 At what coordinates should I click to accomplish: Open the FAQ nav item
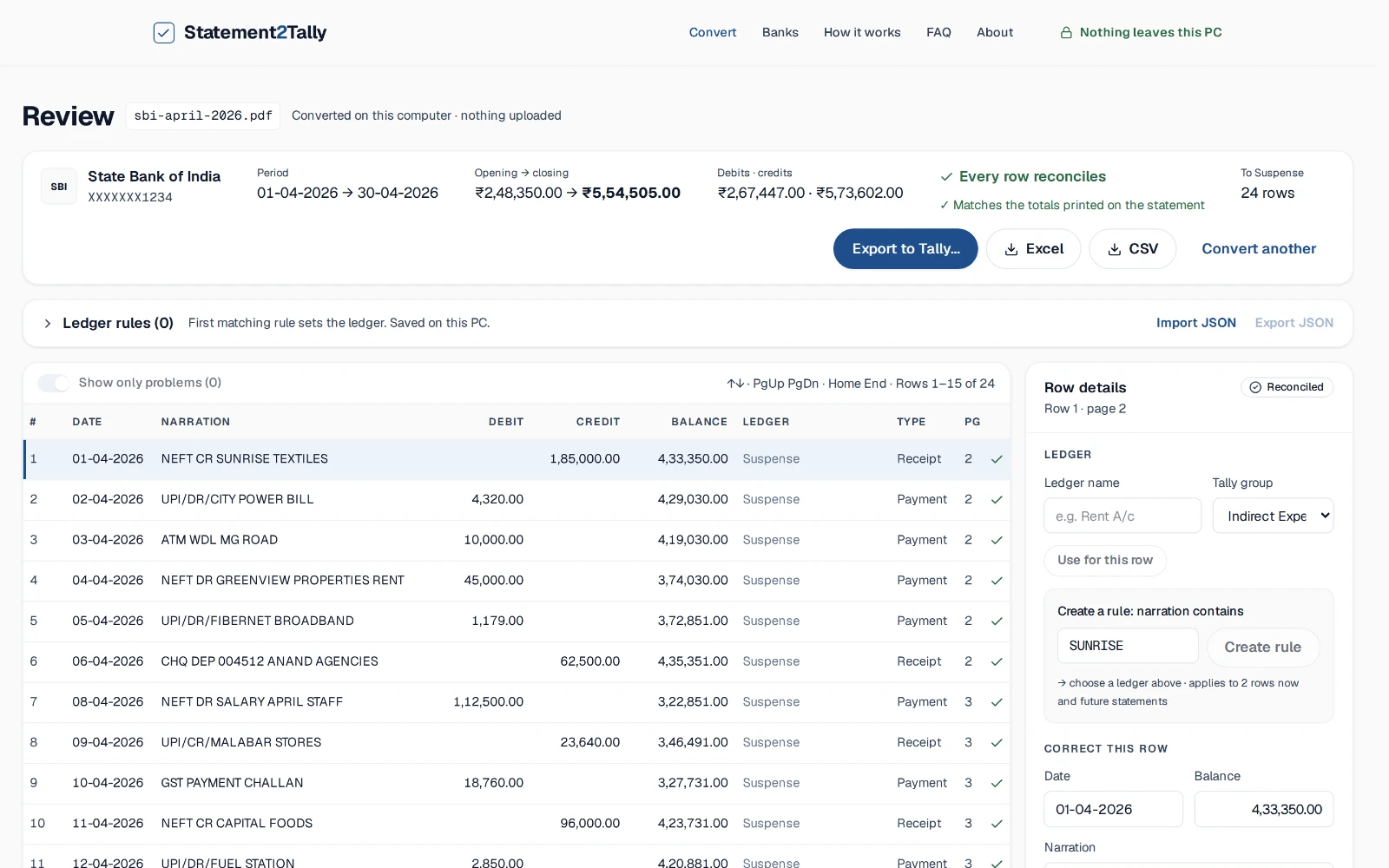(x=938, y=32)
